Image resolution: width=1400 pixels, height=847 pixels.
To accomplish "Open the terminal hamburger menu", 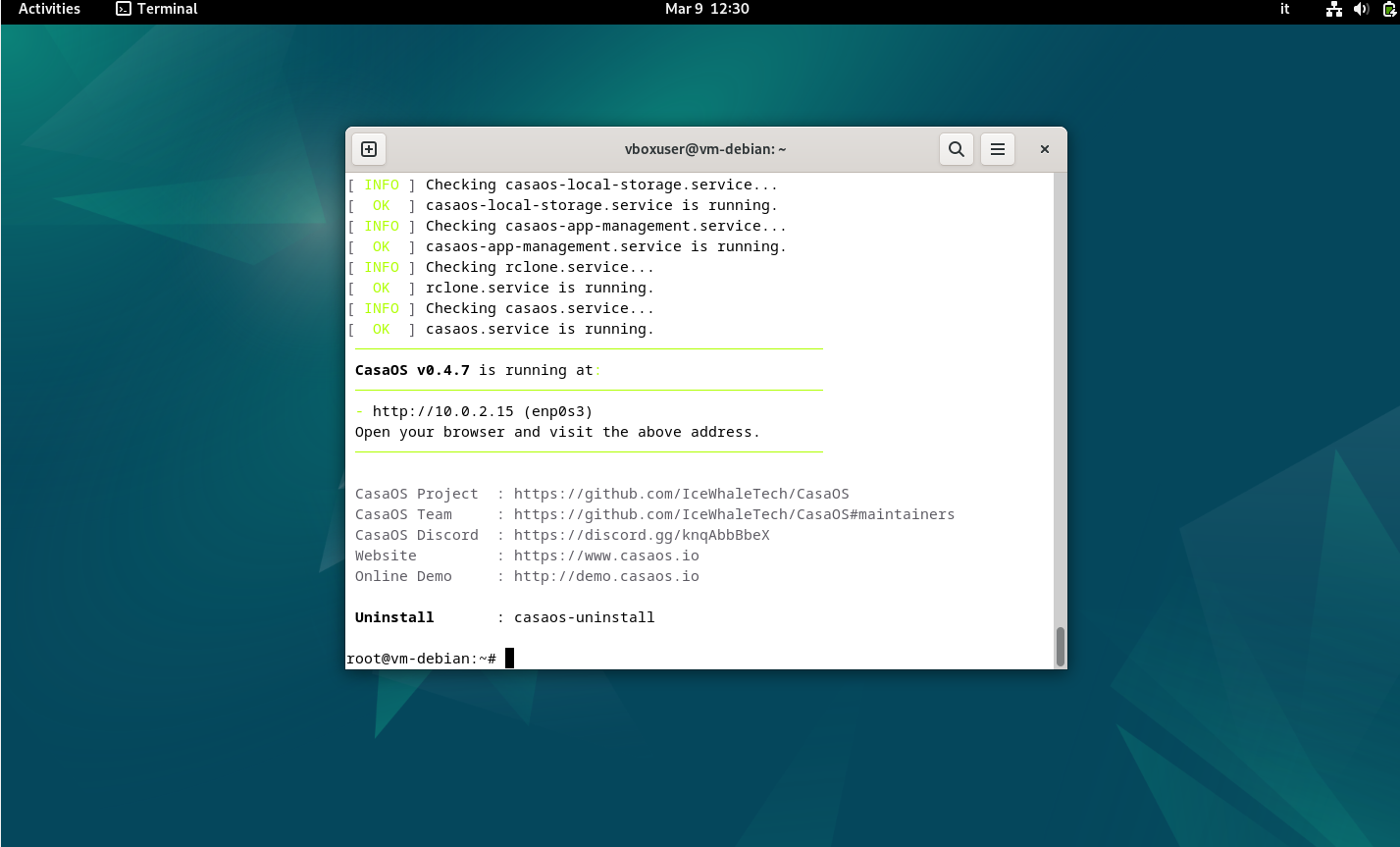I will 998,149.
